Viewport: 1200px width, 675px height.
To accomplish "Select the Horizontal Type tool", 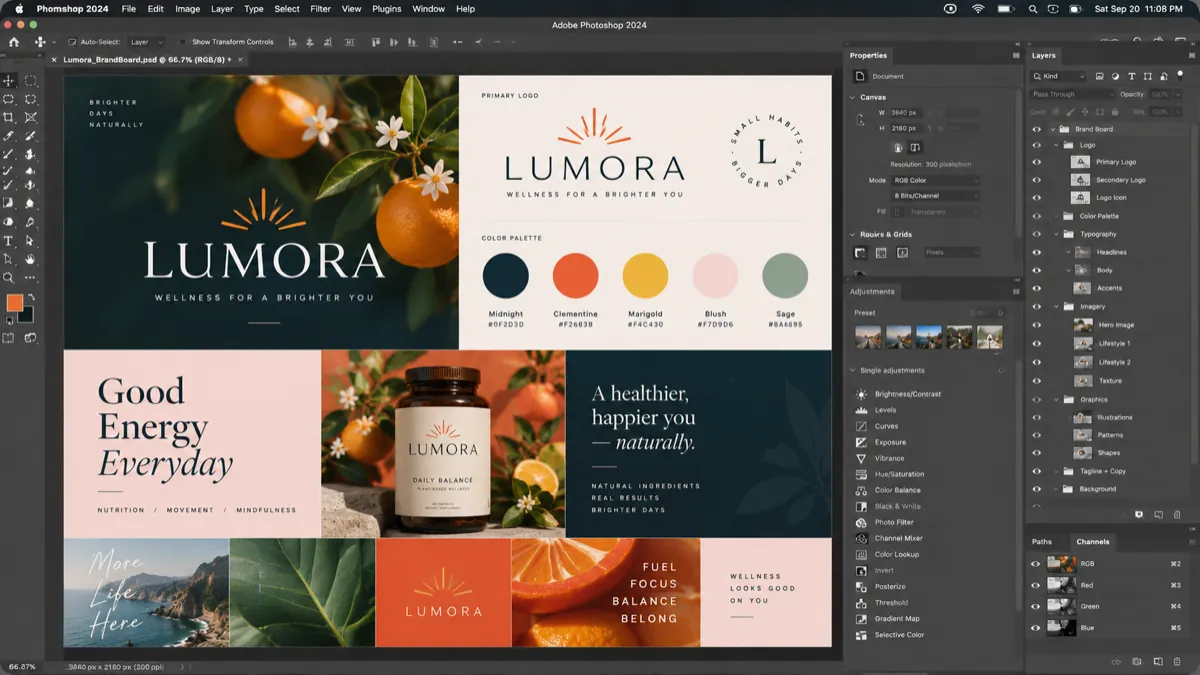I will (9, 241).
